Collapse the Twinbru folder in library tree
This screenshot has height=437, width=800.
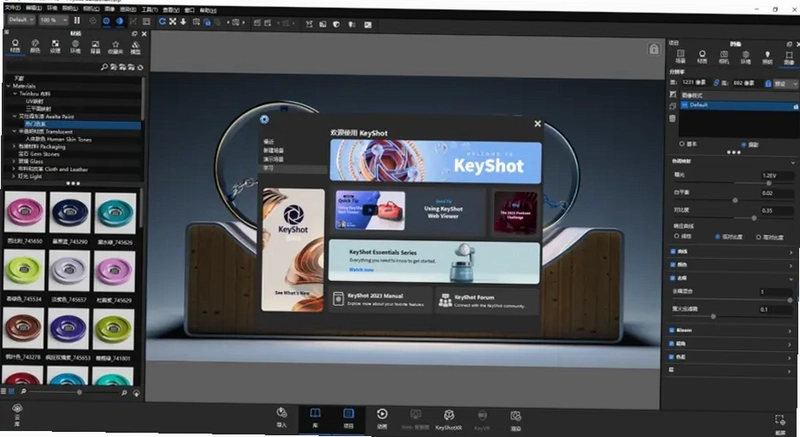point(15,94)
